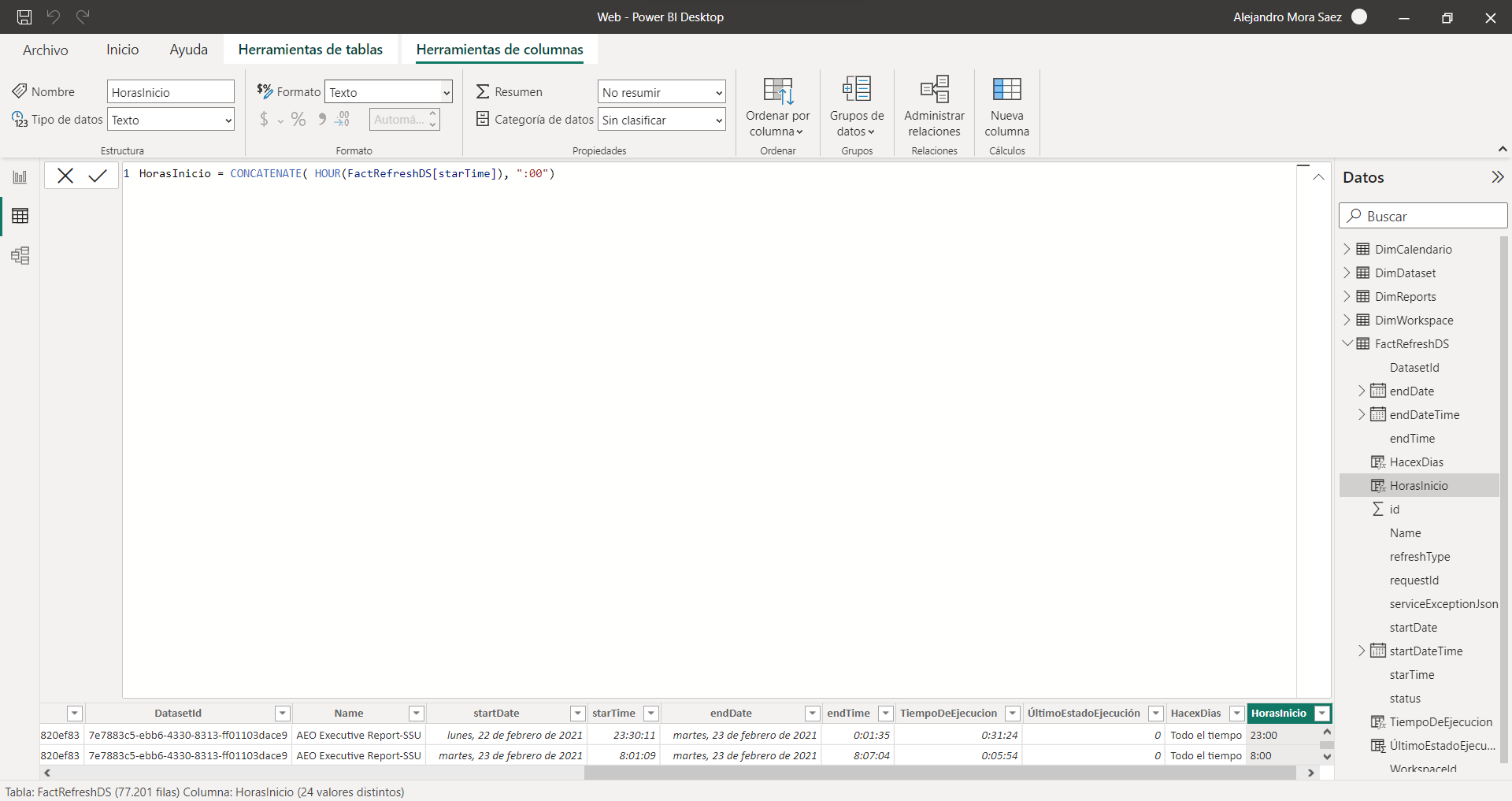The width and height of the screenshot is (1512, 801).
Task: Switch to Report view icon
Action: click(x=20, y=177)
